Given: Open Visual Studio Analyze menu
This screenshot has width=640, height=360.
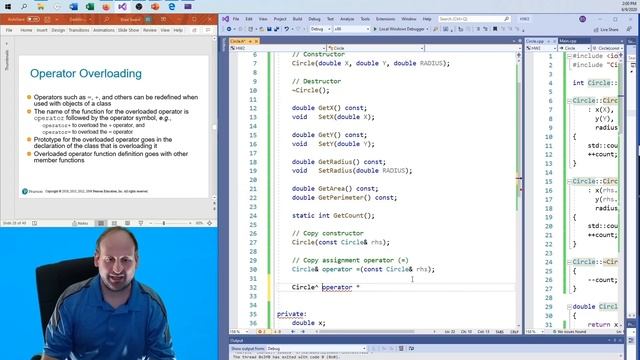Looking at the screenshot, I should point(347,19).
